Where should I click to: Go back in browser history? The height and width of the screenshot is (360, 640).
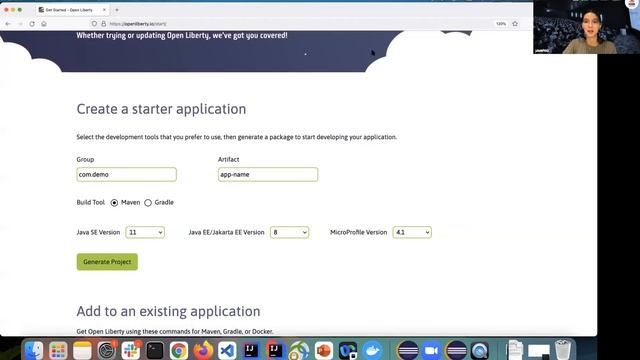point(8,24)
